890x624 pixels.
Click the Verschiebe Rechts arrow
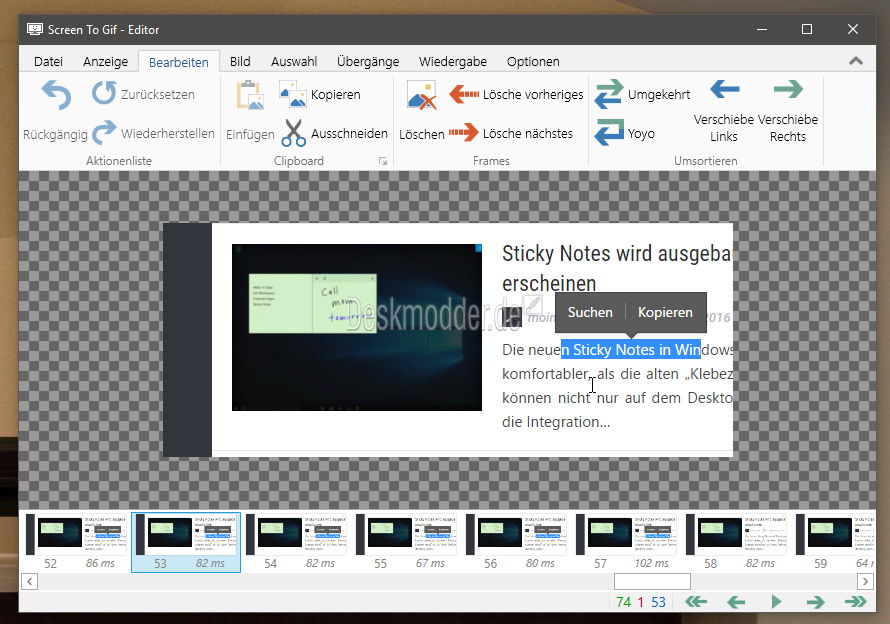pyautogui.click(x=788, y=89)
